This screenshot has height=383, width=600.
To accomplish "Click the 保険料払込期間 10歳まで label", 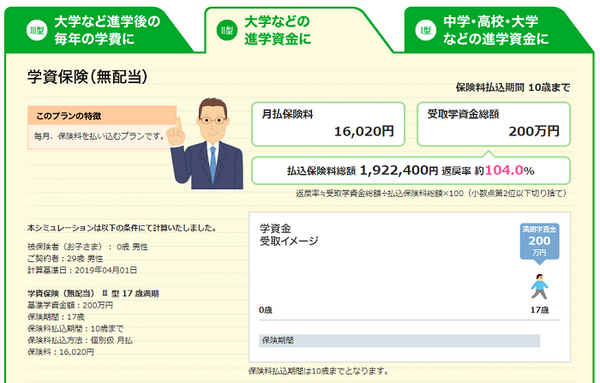I will 513,88.
